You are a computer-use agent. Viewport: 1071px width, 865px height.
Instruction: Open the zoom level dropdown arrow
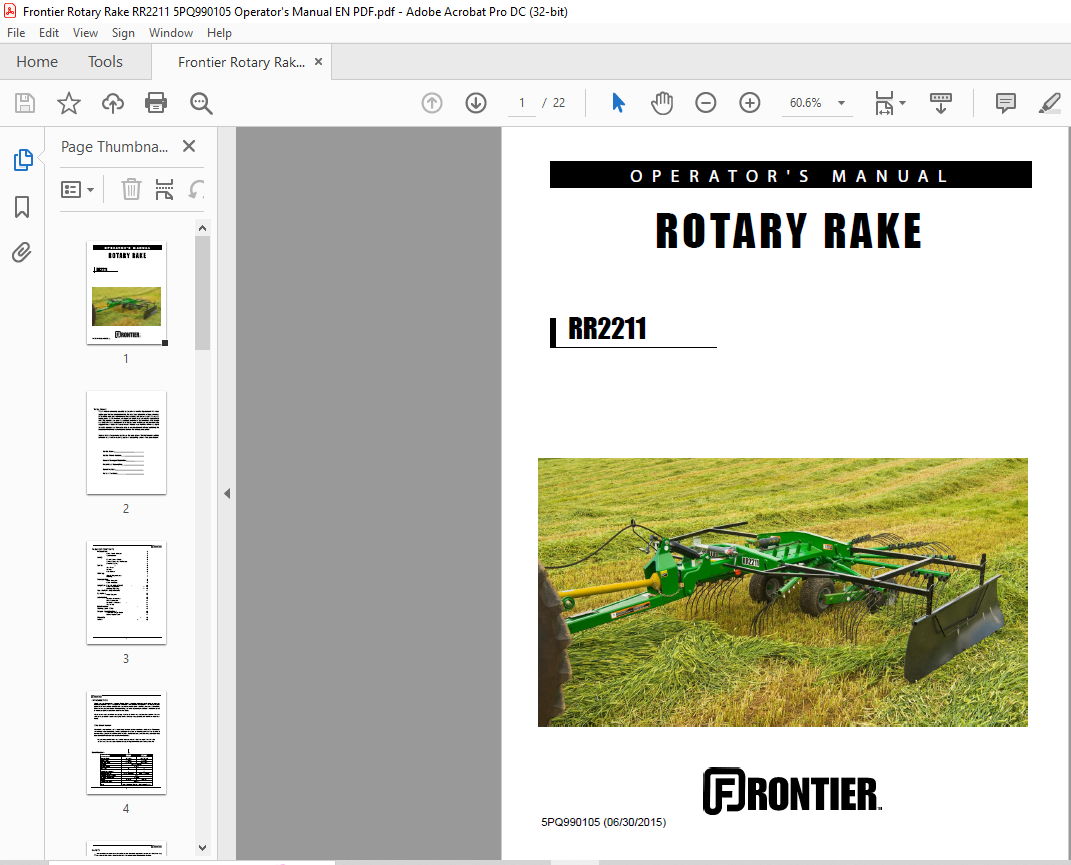842,103
